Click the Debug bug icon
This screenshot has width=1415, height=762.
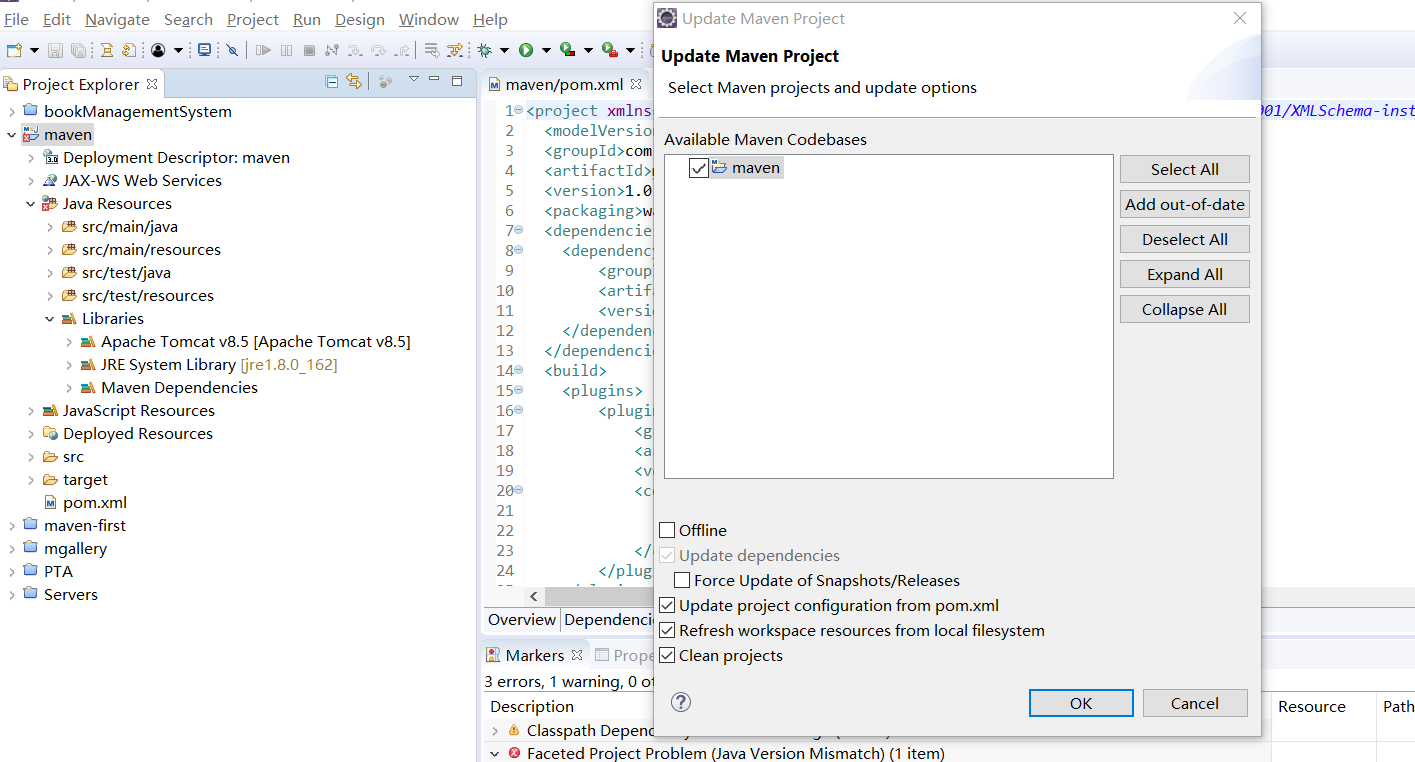[x=484, y=50]
